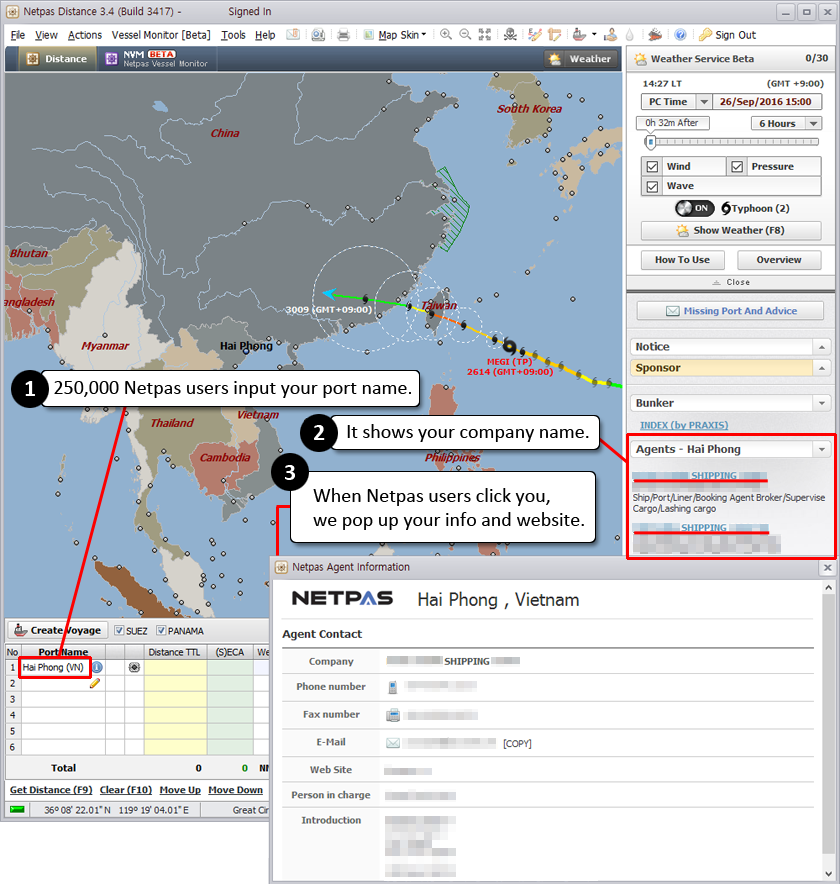Click the green connection status indicator
The height and width of the screenshot is (884, 840).
(17, 810)
